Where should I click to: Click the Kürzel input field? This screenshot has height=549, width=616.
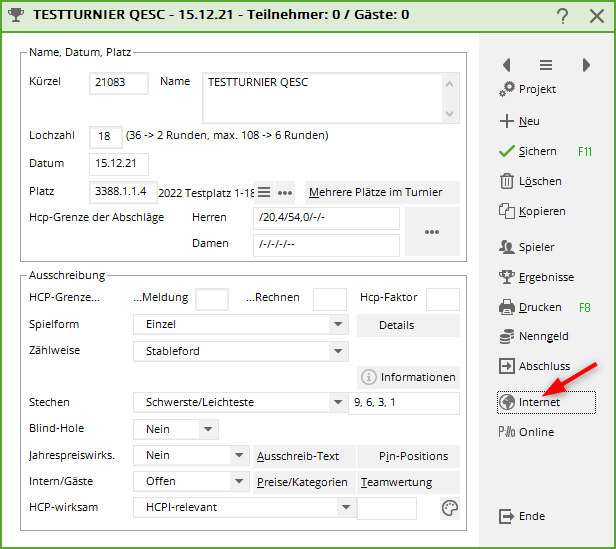(118, 83)
